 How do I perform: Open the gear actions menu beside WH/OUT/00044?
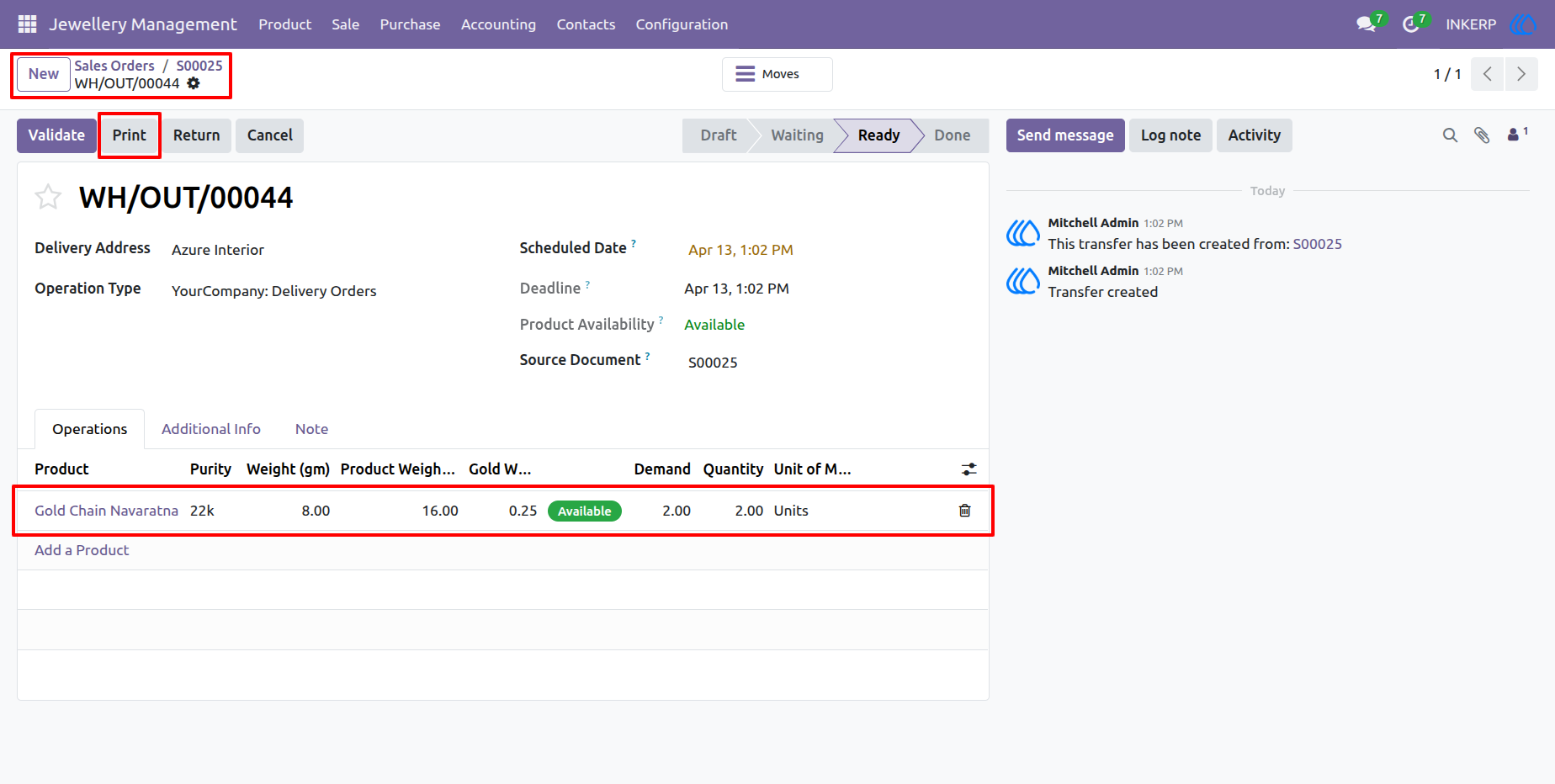tap(194, 83)
